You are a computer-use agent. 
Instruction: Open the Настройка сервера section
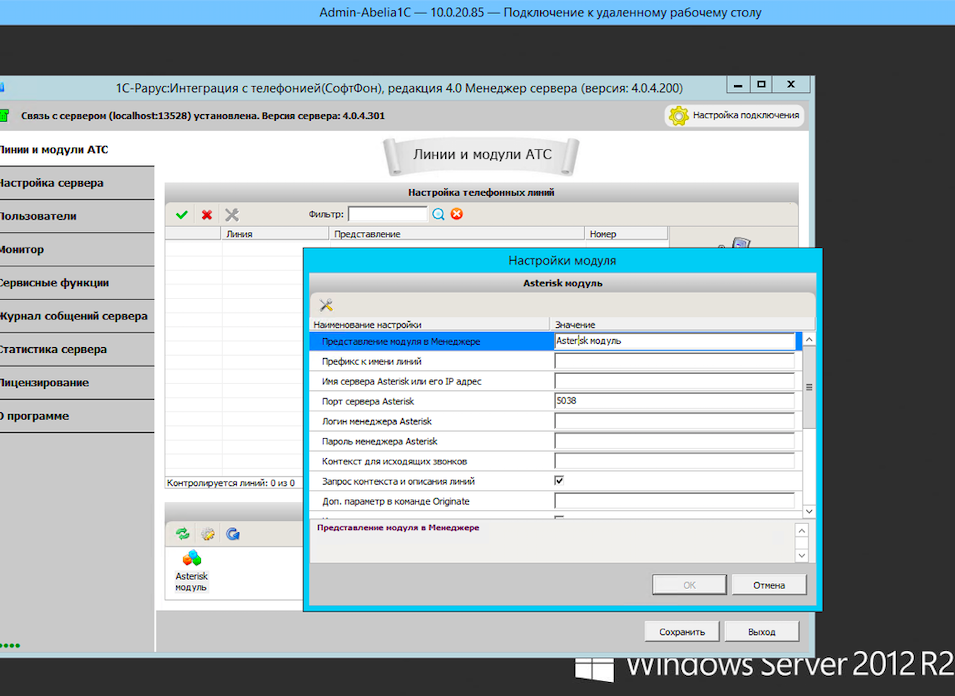click(x=52, y=183)
